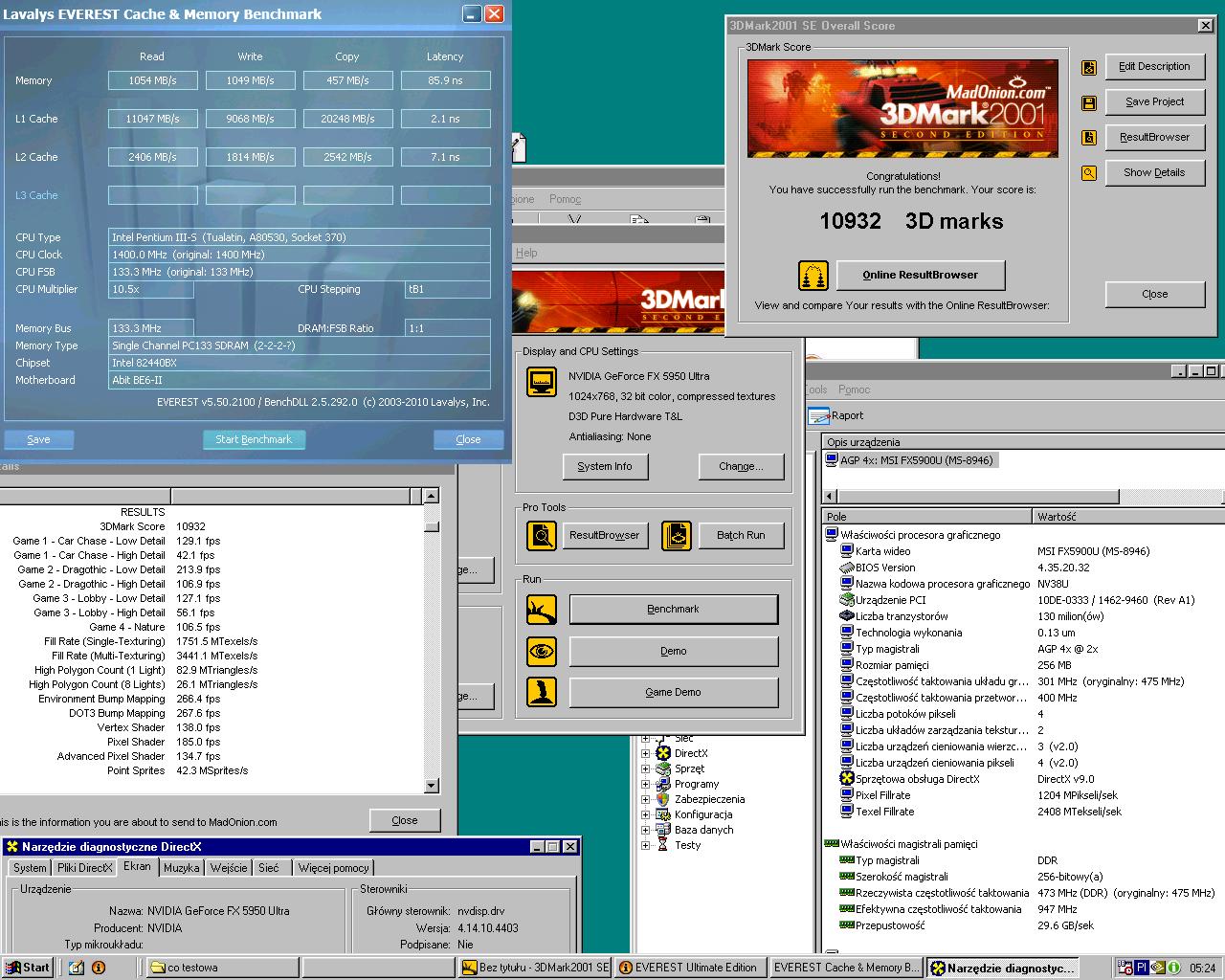Image resolution: width=1225 pixels, height=980 pixels.
Task: Click the icon left of the Benchmark button
Action: tap(542, 609)
